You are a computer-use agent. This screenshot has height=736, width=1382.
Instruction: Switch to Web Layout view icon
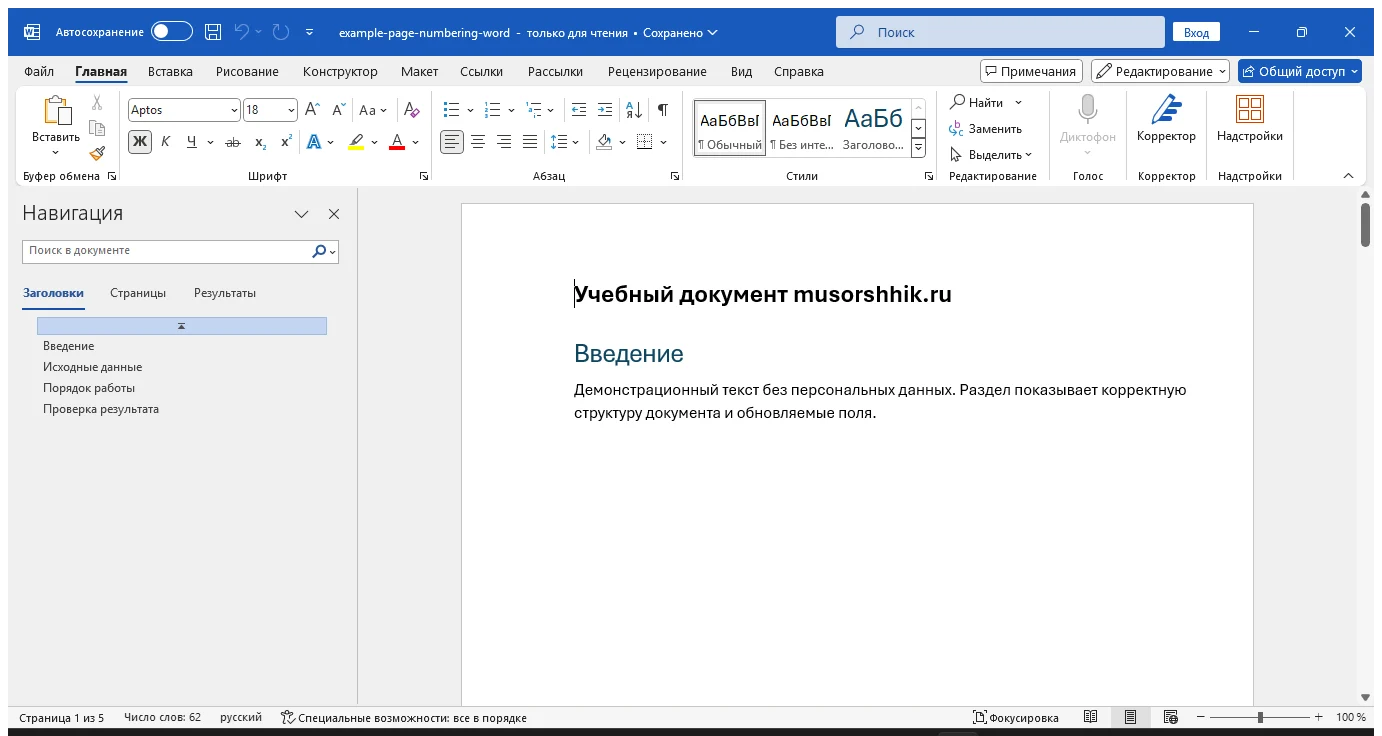point(1170,717)
